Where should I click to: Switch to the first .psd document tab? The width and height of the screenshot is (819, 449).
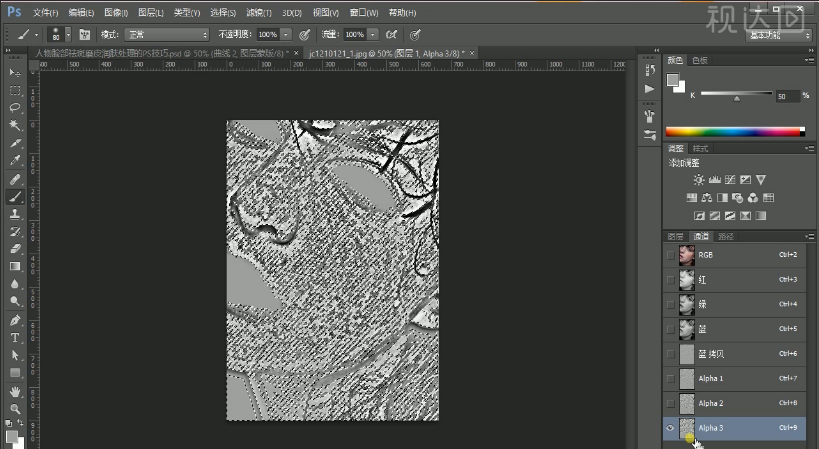coord(162,53)
